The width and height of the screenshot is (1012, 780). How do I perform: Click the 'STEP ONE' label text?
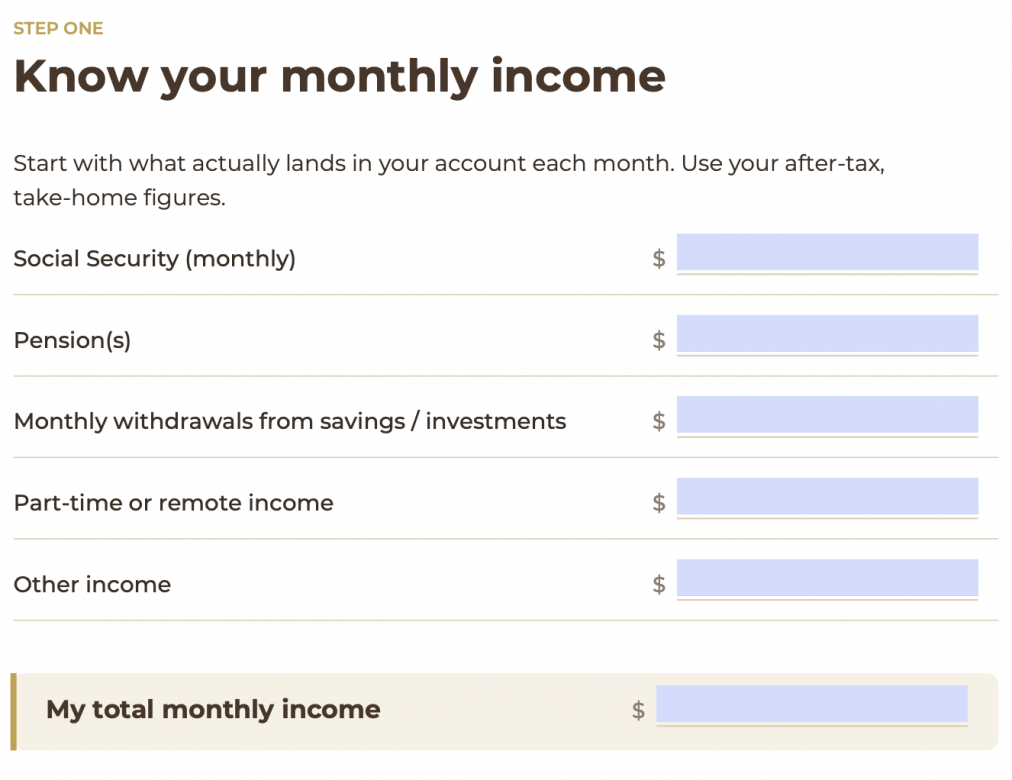pyautogui.click(x=58, y=28)
